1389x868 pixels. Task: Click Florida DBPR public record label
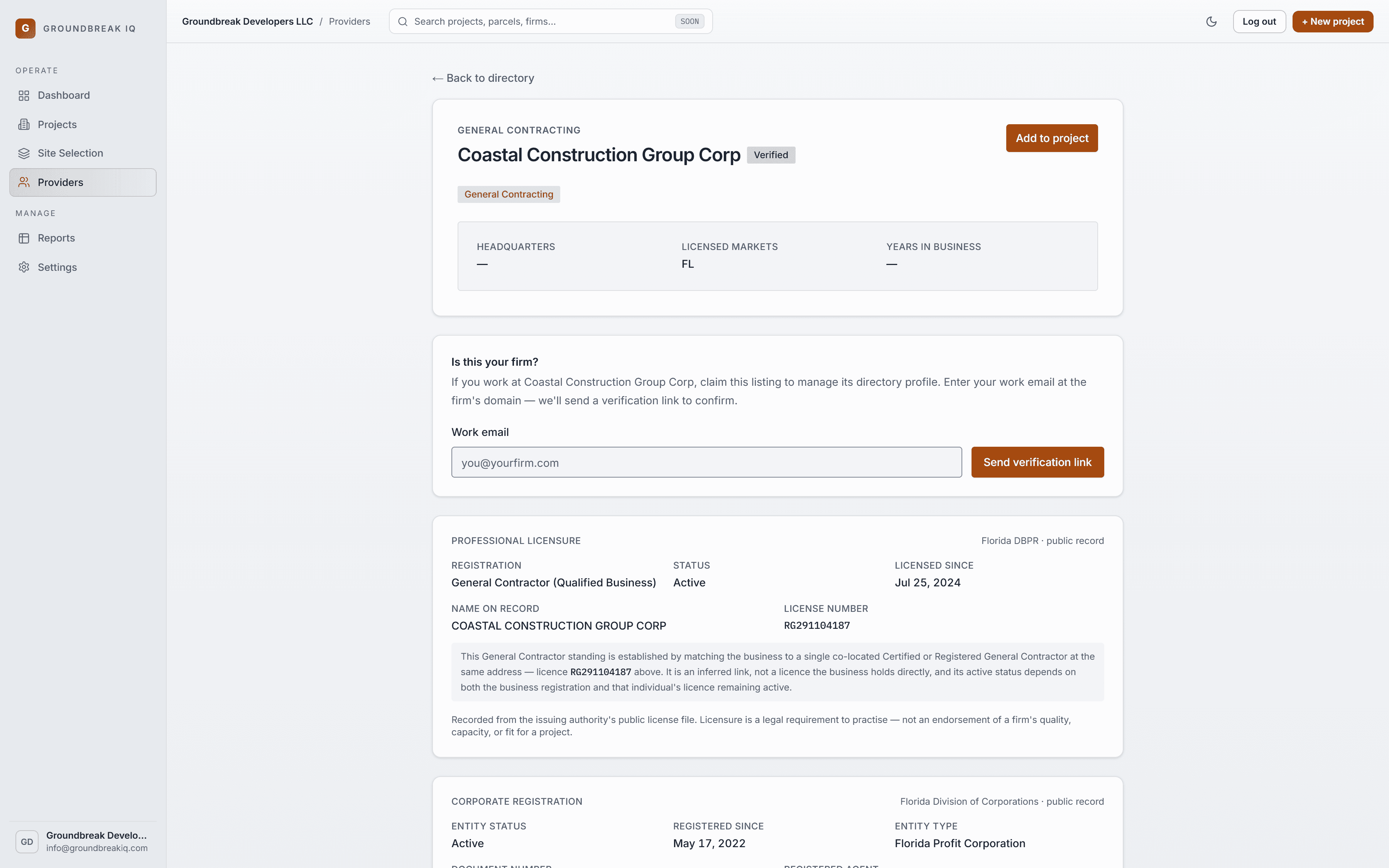pyautogui.click(x=1042, y=541)
